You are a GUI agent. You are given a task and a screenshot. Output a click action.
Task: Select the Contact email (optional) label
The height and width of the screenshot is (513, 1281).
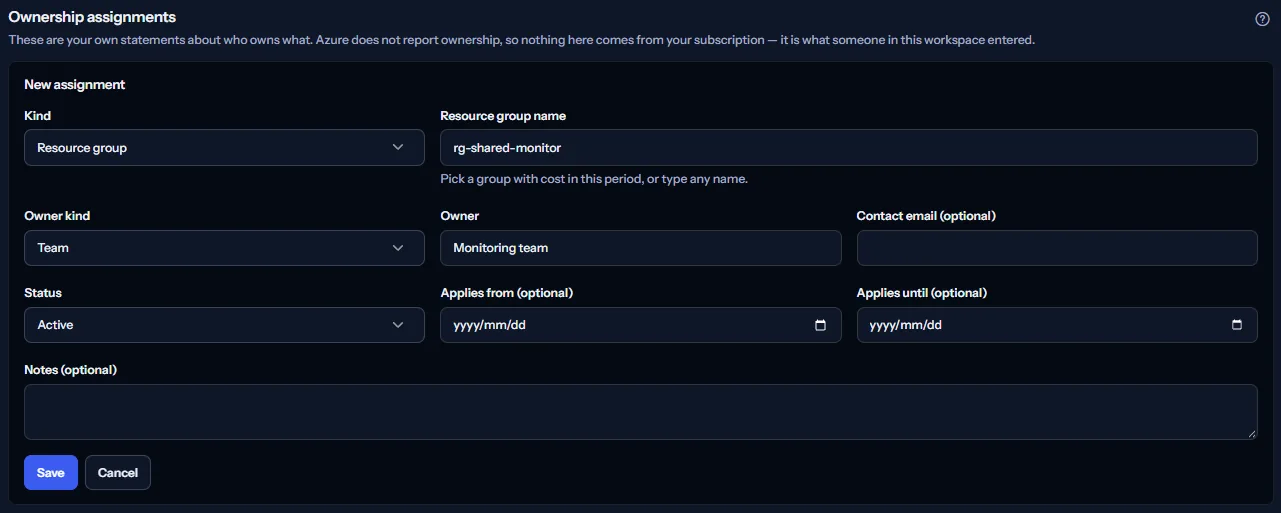pyautogui.click(x=926, y=216)
